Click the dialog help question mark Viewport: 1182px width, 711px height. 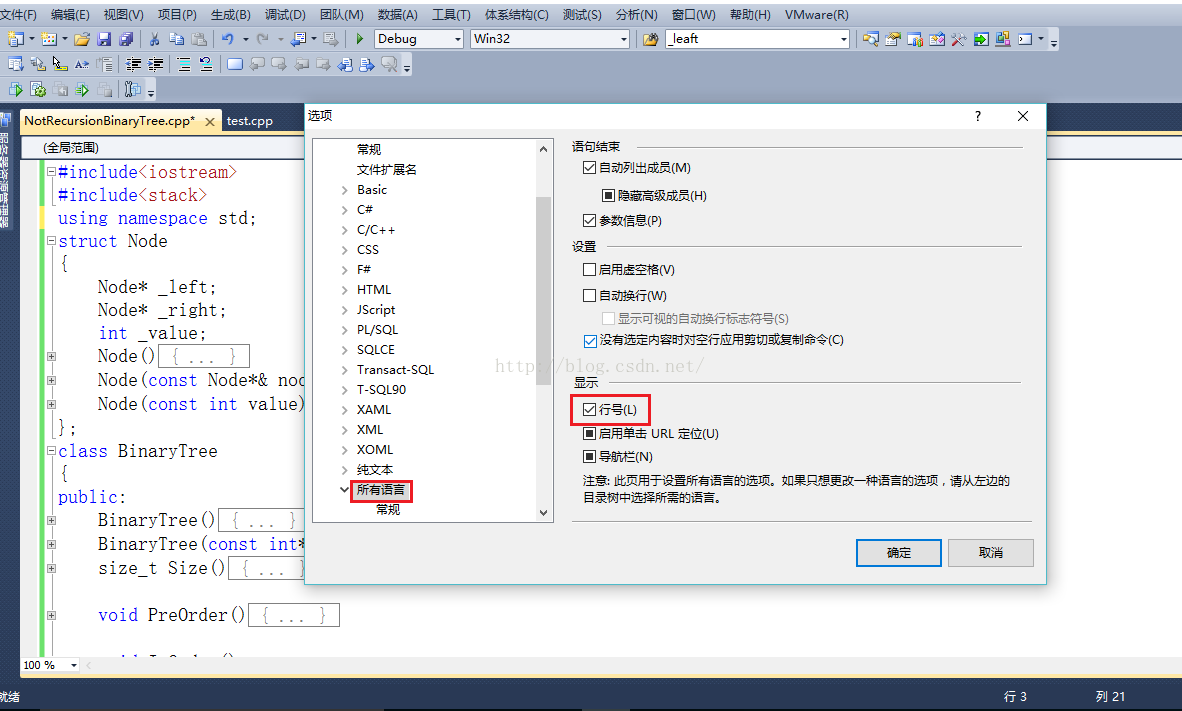point(978,115)
